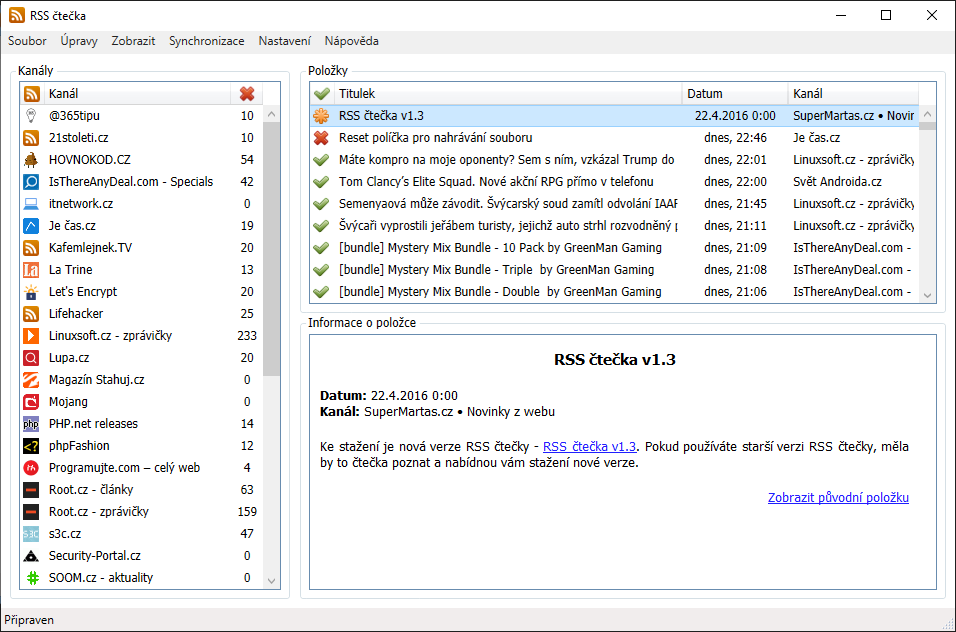Select the Mojang channel icon
This screenshot has height=632, width=956.
point(31,402)
